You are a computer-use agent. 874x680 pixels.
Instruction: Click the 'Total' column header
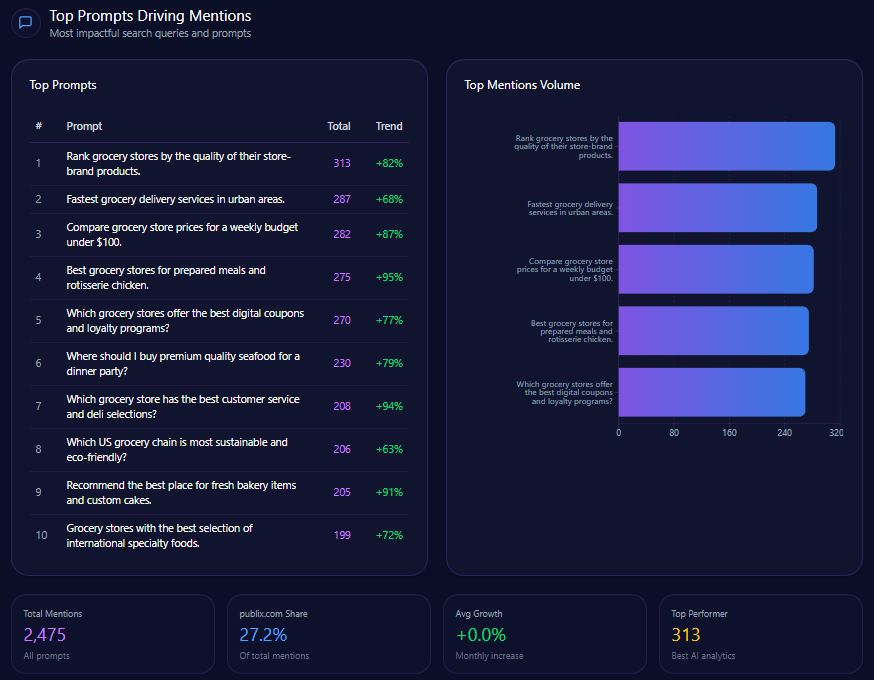tap(339, 126)
